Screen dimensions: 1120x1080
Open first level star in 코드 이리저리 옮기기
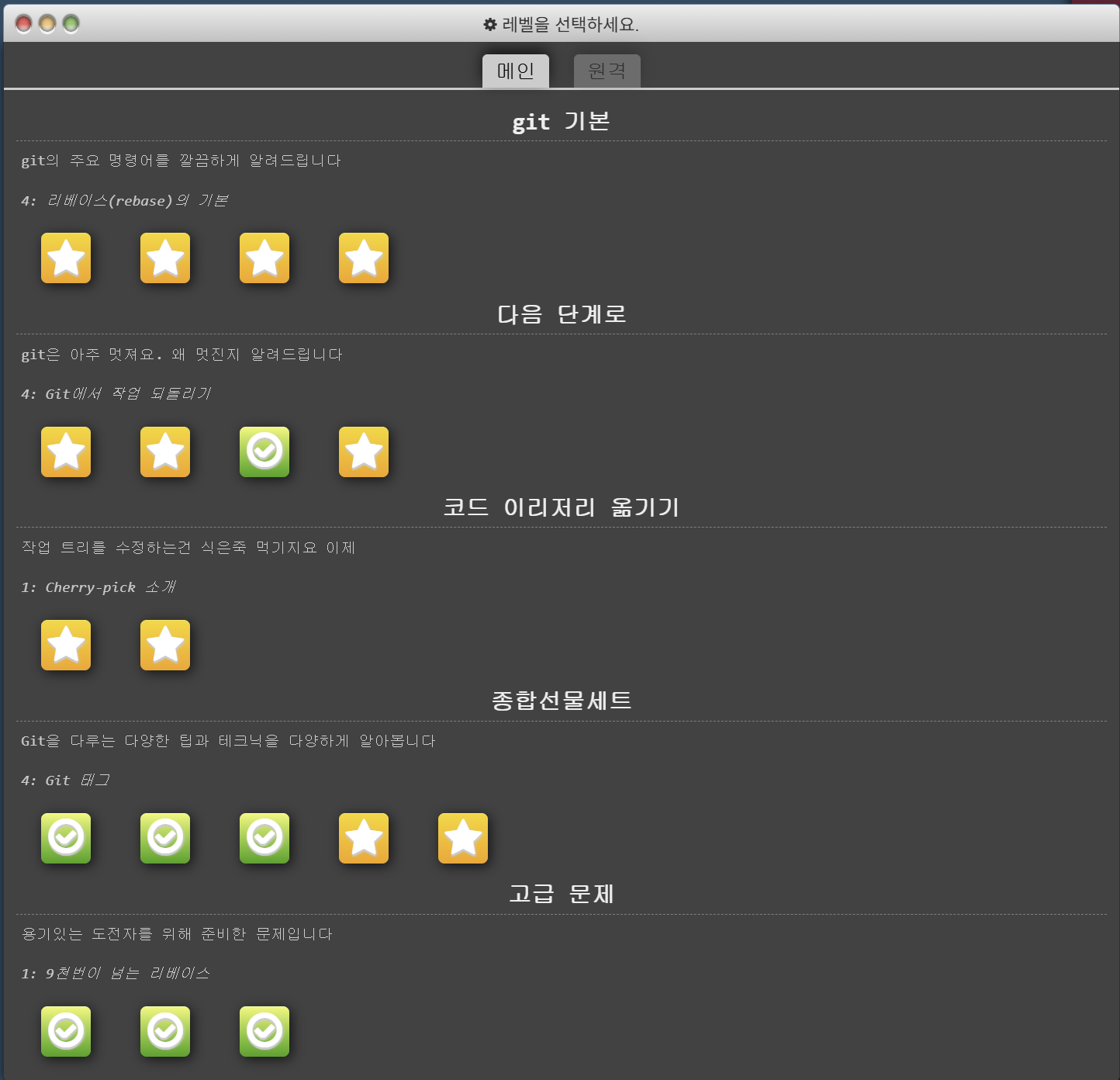66,645
